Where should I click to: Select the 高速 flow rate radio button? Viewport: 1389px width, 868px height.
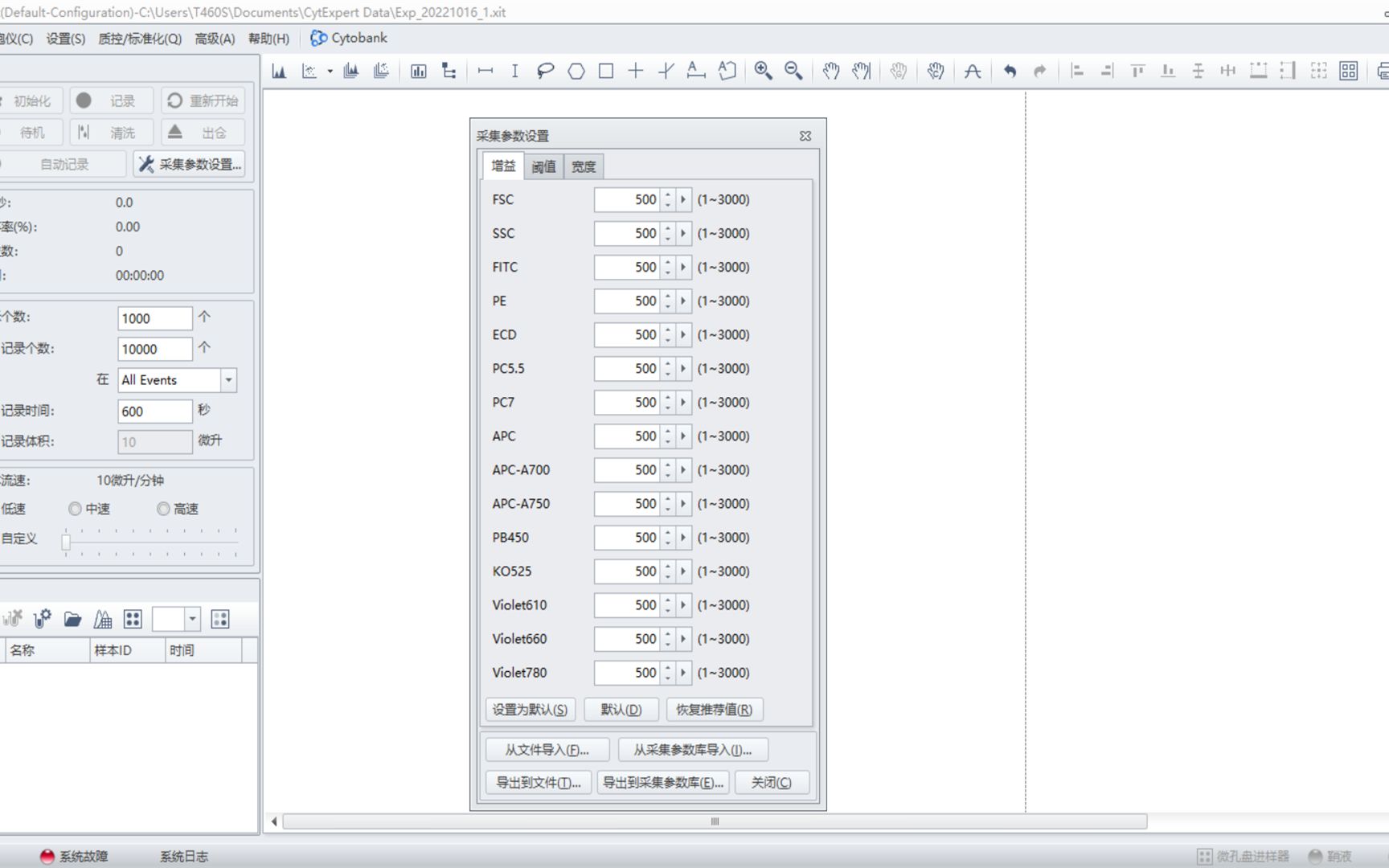(x=163, y=508)
